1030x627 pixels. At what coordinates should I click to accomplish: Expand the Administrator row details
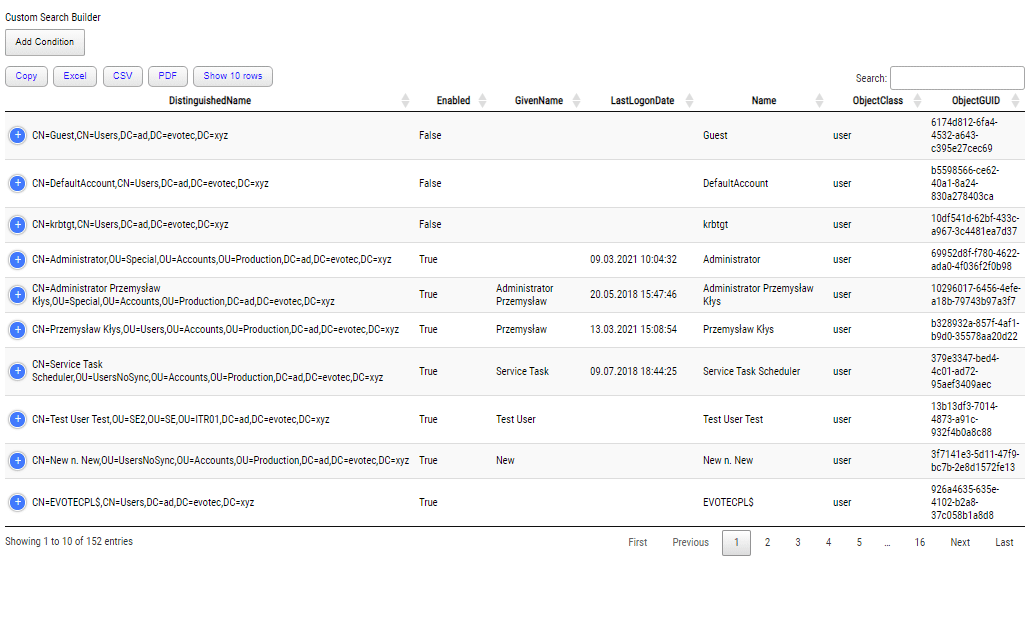click(17, 259)
